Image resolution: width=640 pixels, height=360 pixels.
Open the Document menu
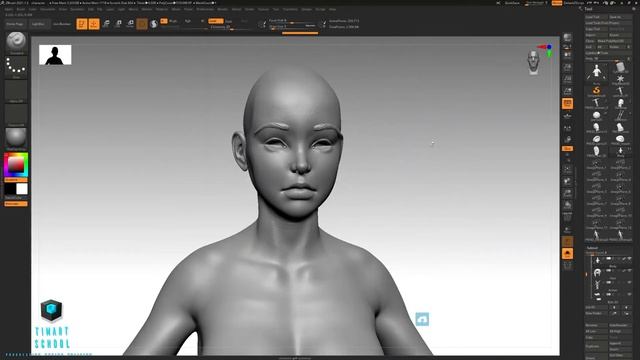[x=48, y=9]
